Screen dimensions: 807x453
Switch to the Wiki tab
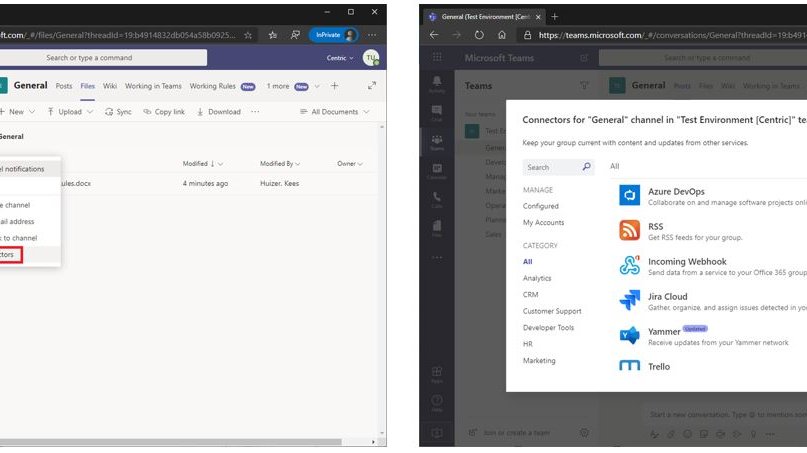[x=110, y=86]
